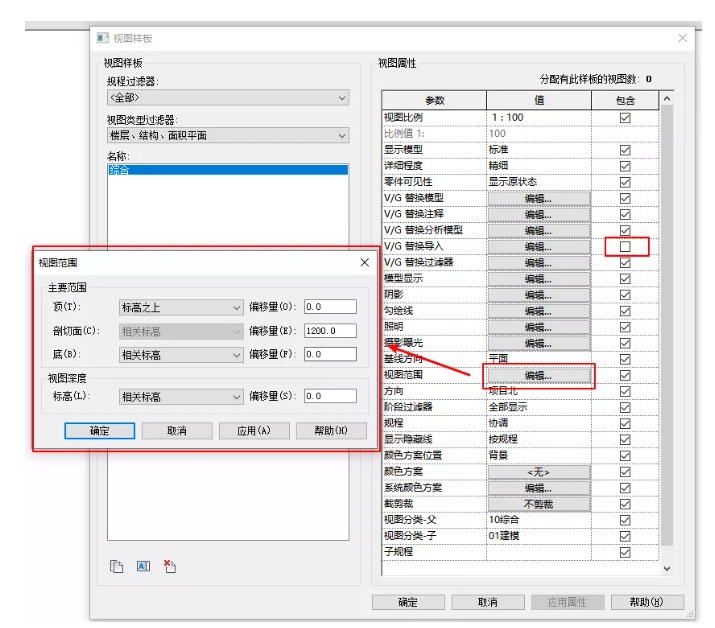
Task: Click the 01建模 sub-category value
Action: tap(504, 535)
